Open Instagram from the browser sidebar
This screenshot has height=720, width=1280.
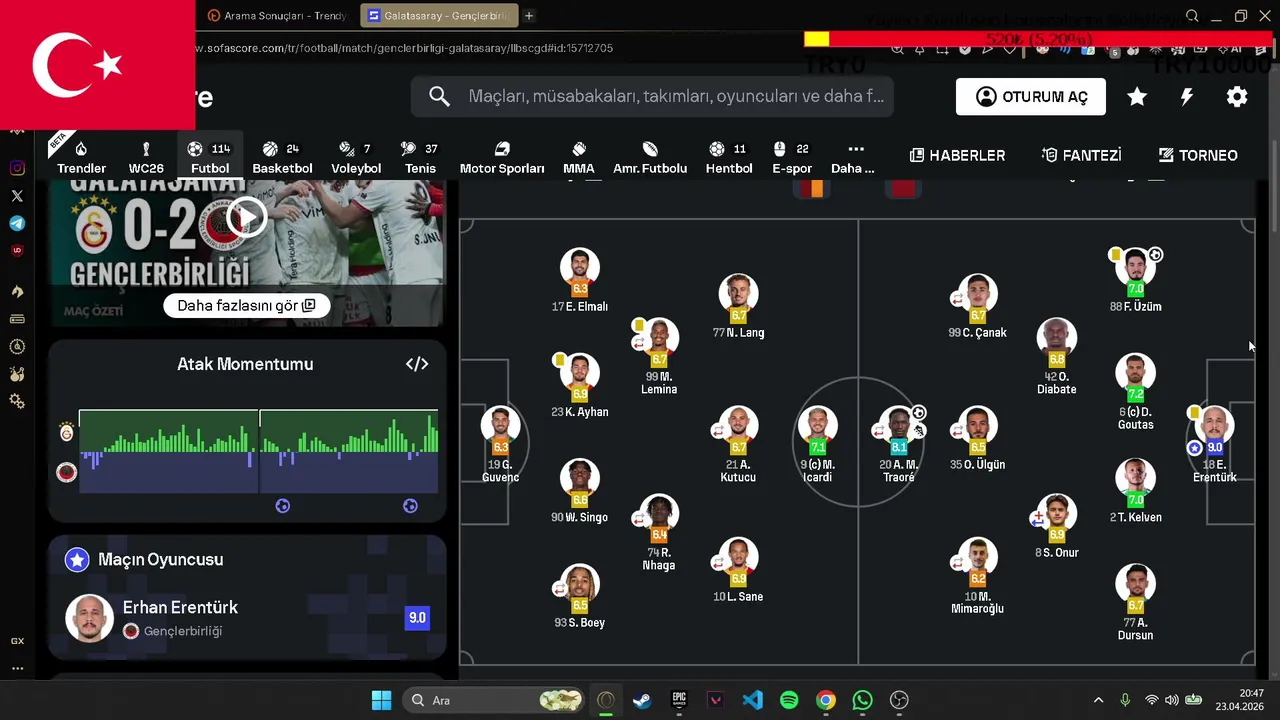pyautogui.click(x=17, y=168)
